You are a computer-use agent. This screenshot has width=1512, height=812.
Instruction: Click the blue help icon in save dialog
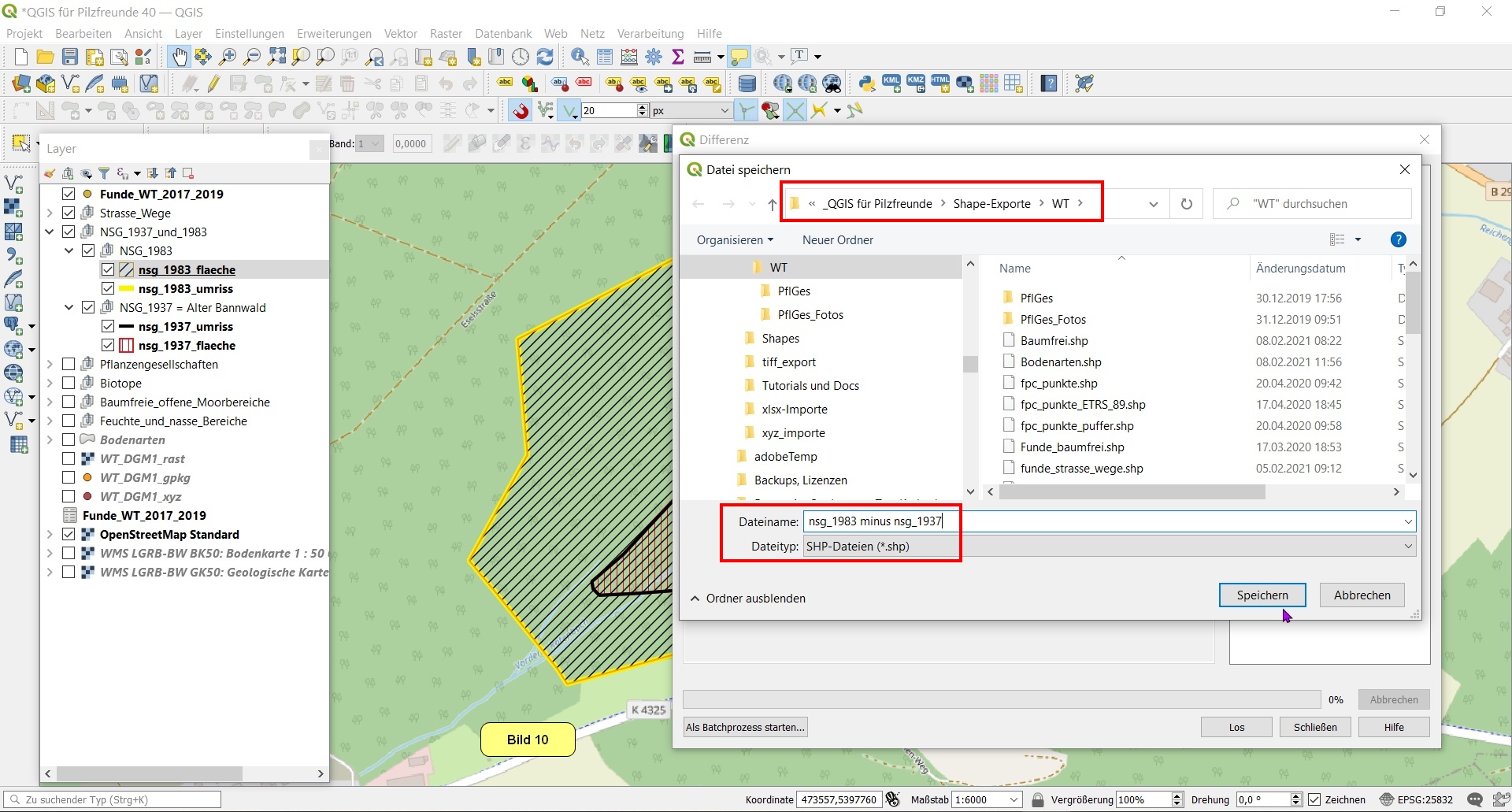point(1398,240)
